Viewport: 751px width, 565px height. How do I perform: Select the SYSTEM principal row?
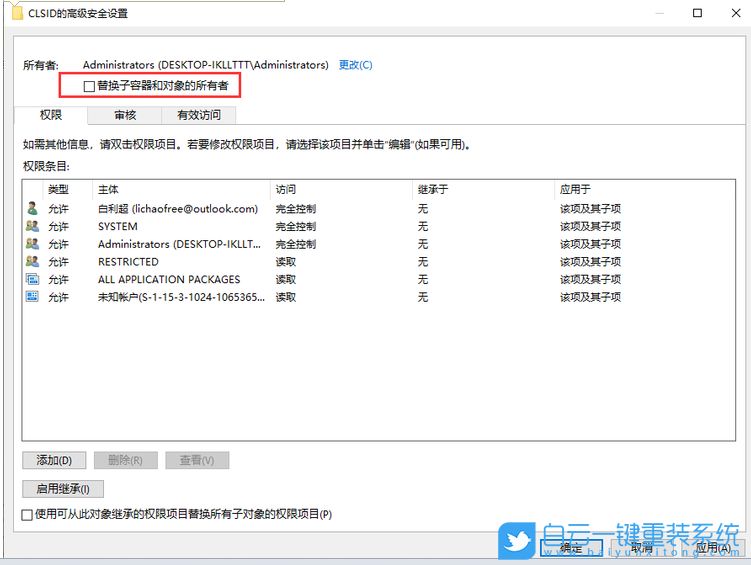tap(378, 226)
